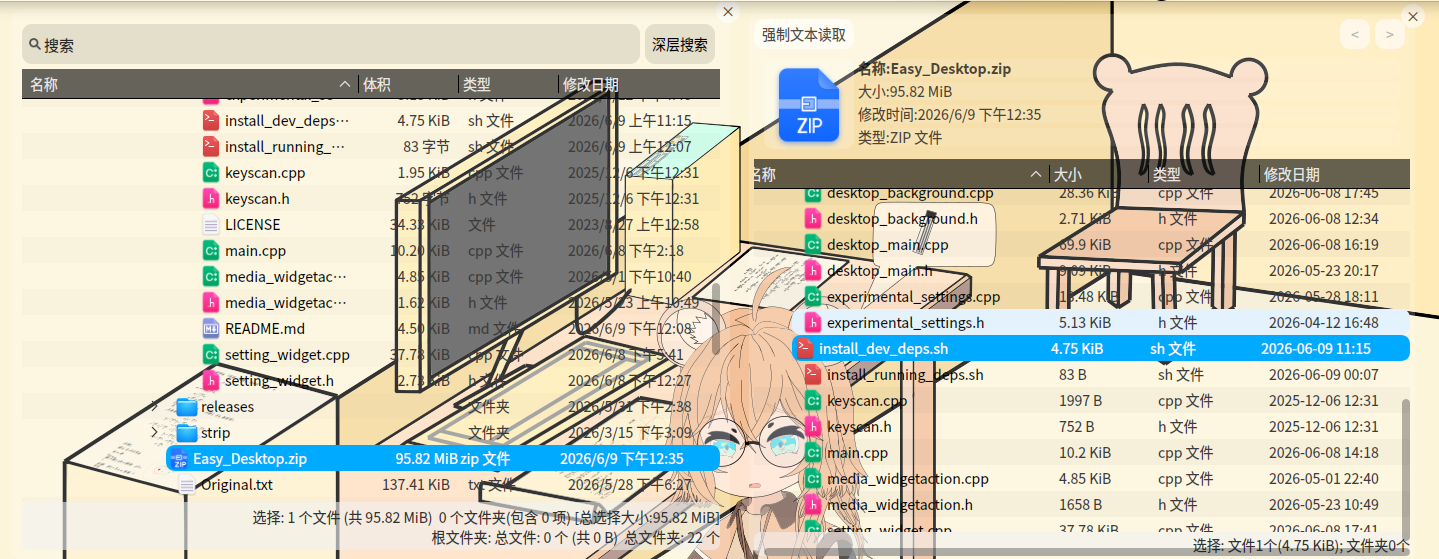Click the small zip icon beside Easy_Desktop.zip
This screenshot has width=1439, height=559.
click(180, 459)
